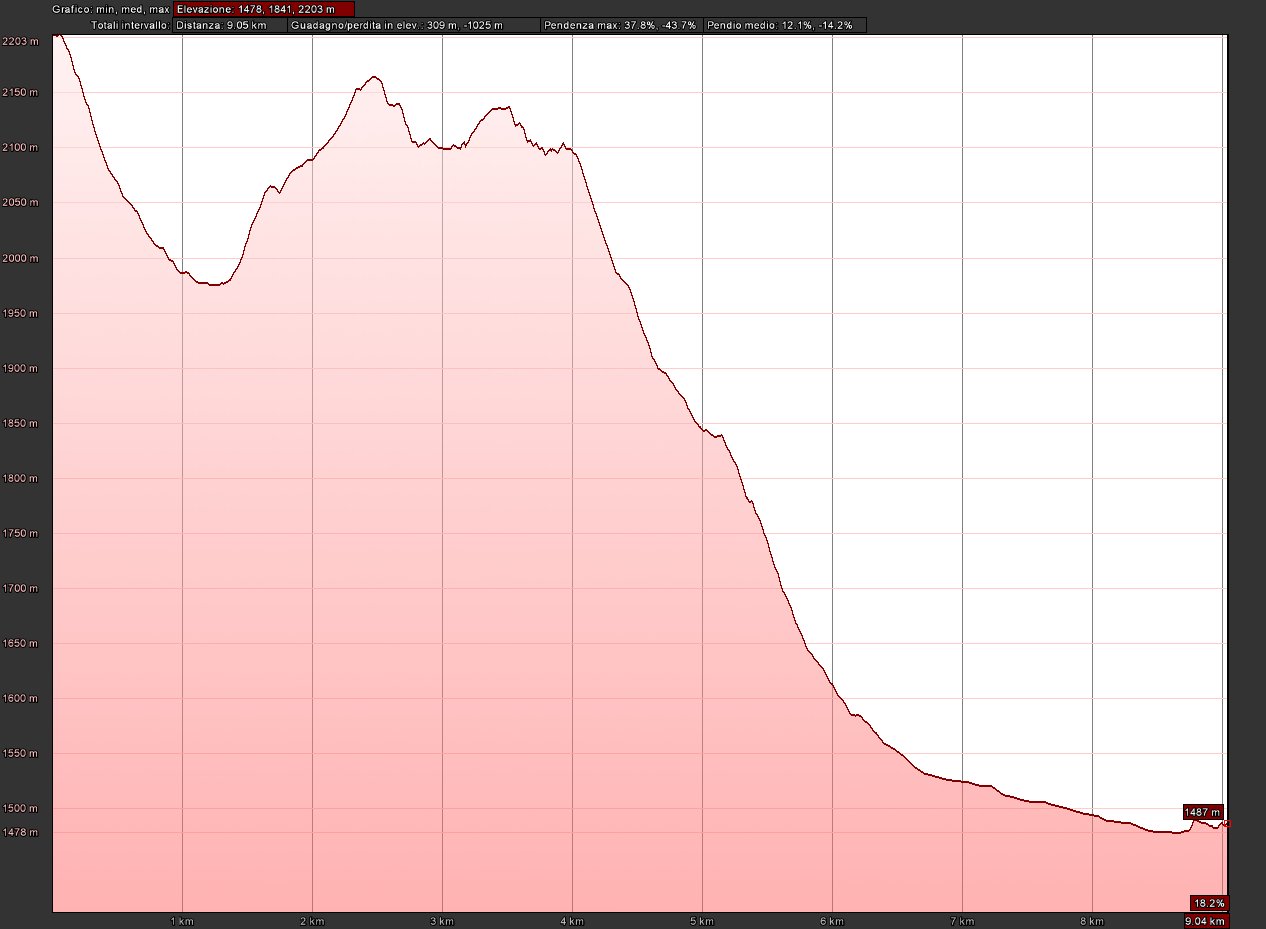This screenshot has height=929, width=1266.
Task: Click the 'Grafico: min, med, max' label
Action: pos(111,9)
